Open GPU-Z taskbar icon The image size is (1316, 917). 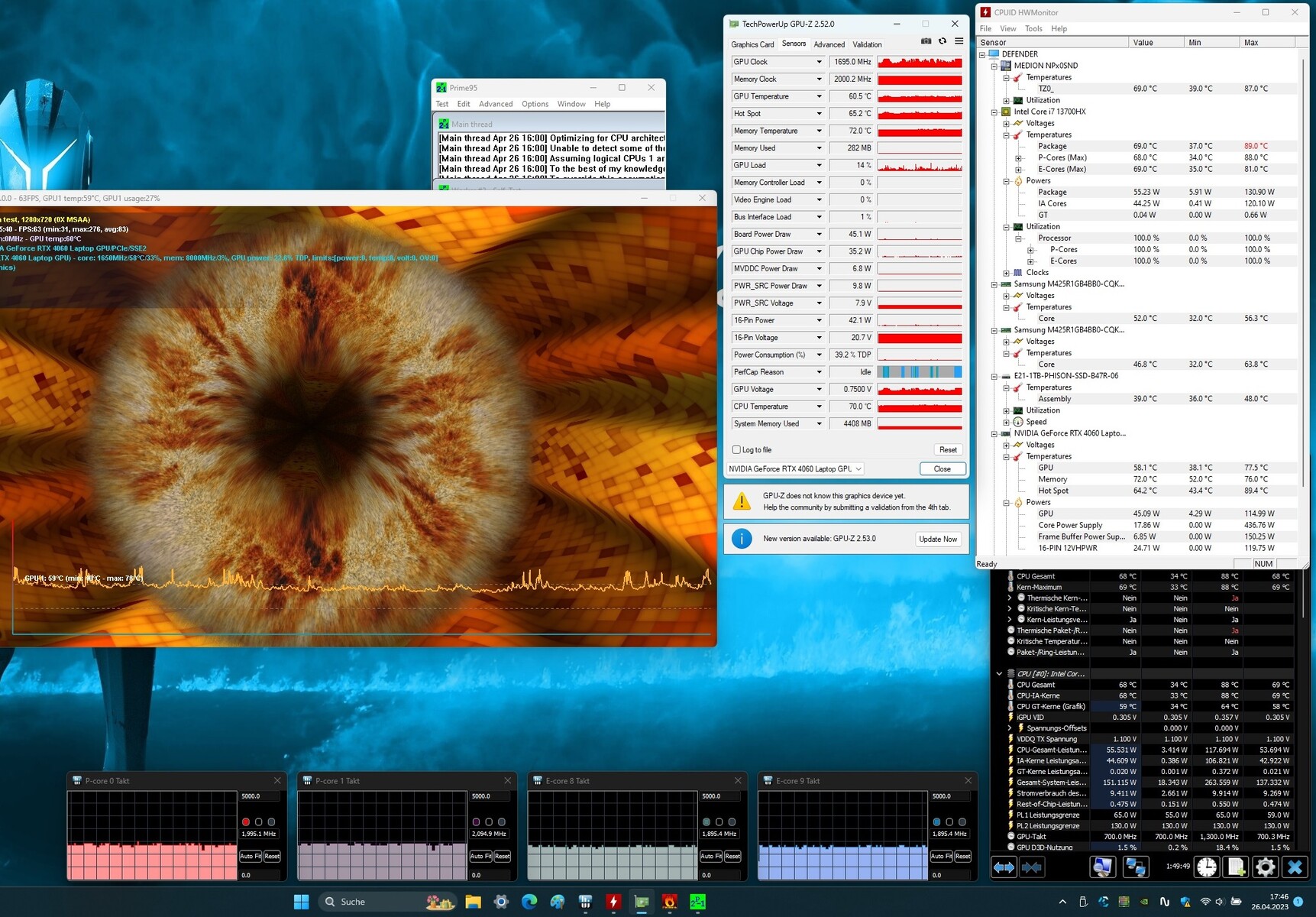642,902
